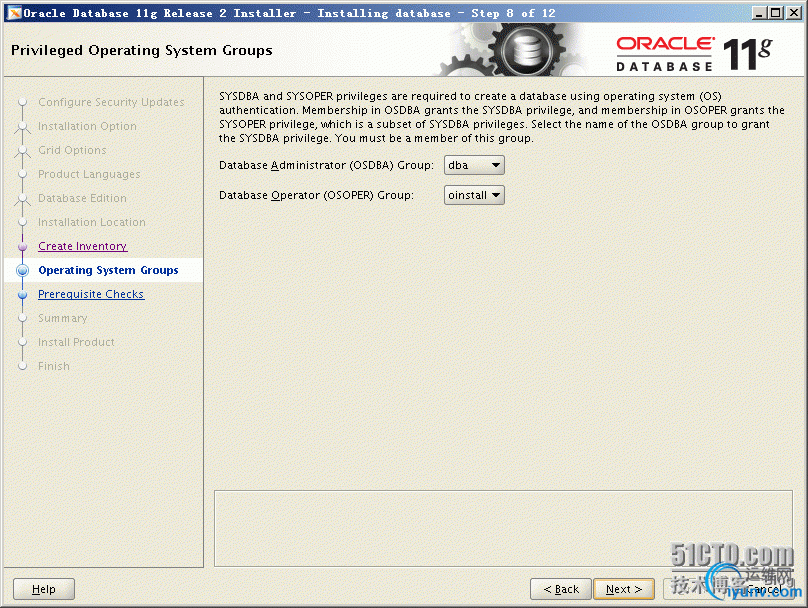Viewport: 808px width, 608px height.
Task: Click the Installation Location step label
Action: point(92,222)
